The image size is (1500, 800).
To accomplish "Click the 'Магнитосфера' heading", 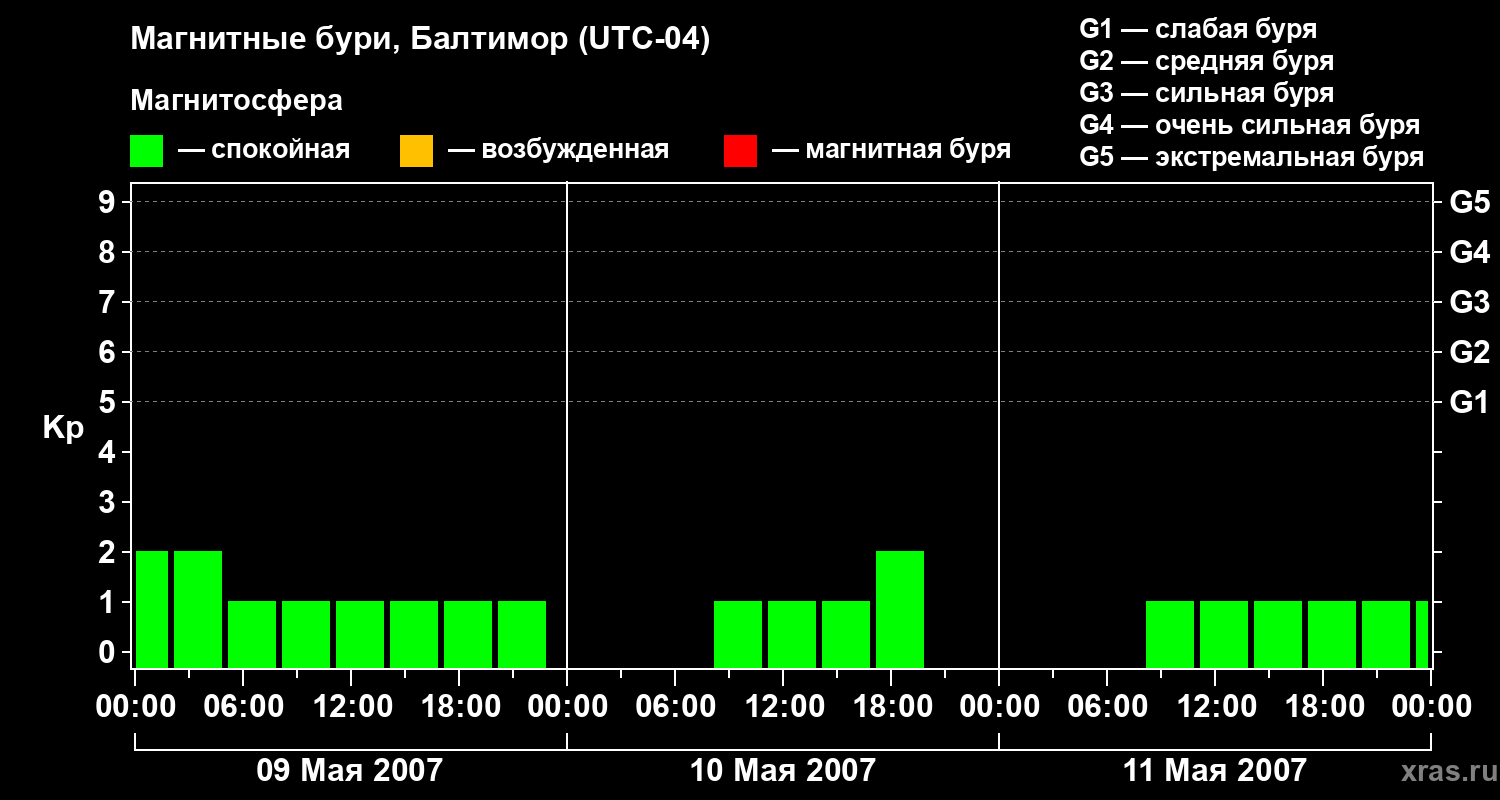I will tap(236, 102).
